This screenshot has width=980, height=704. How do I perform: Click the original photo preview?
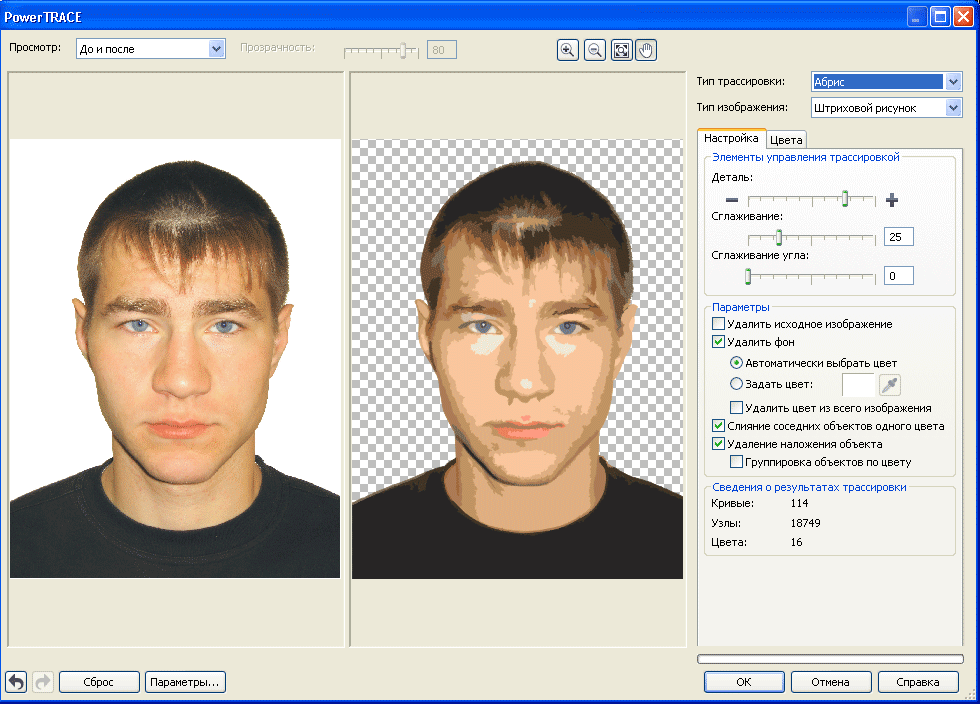click(175, 358)
